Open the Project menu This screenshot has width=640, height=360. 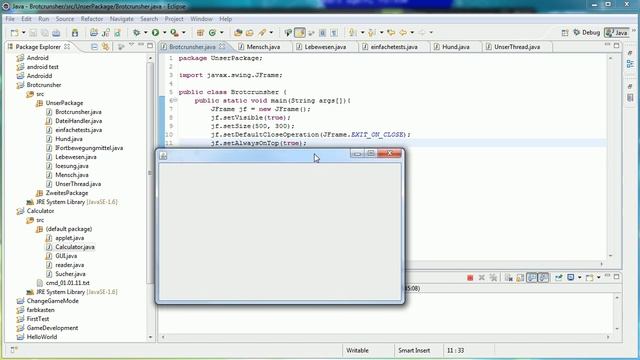[x=174, y=19]
